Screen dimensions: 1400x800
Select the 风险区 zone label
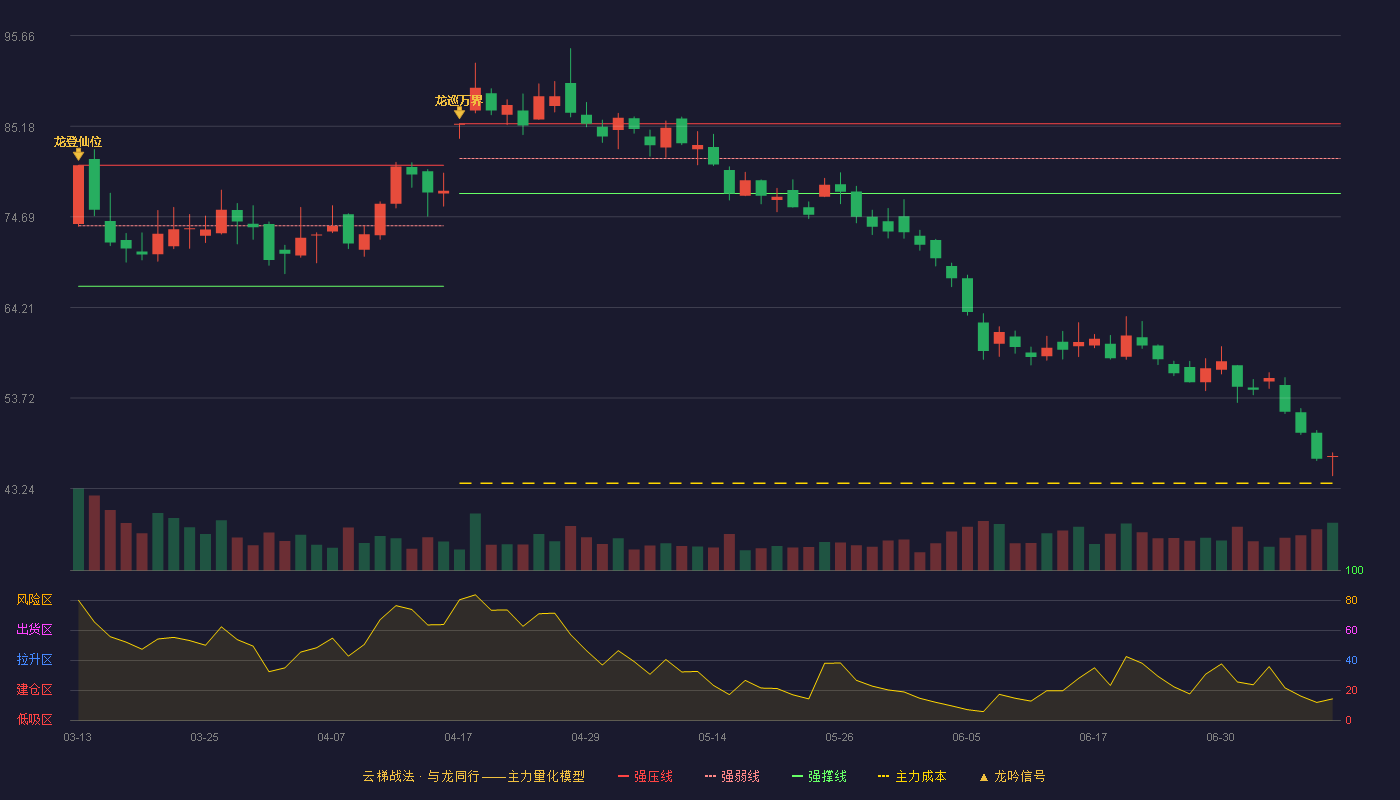point(34,600)
